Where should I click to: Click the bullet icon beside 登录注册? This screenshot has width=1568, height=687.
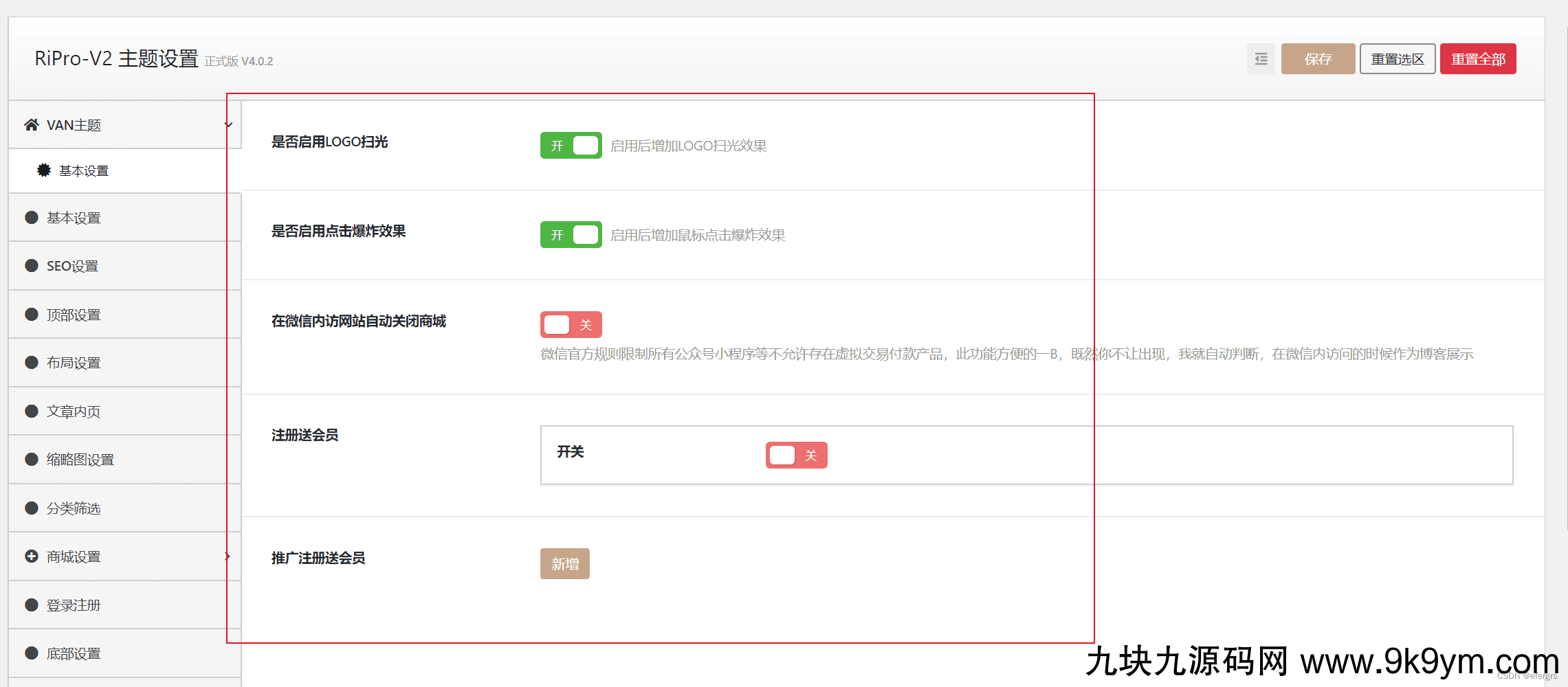pos(32,605)
